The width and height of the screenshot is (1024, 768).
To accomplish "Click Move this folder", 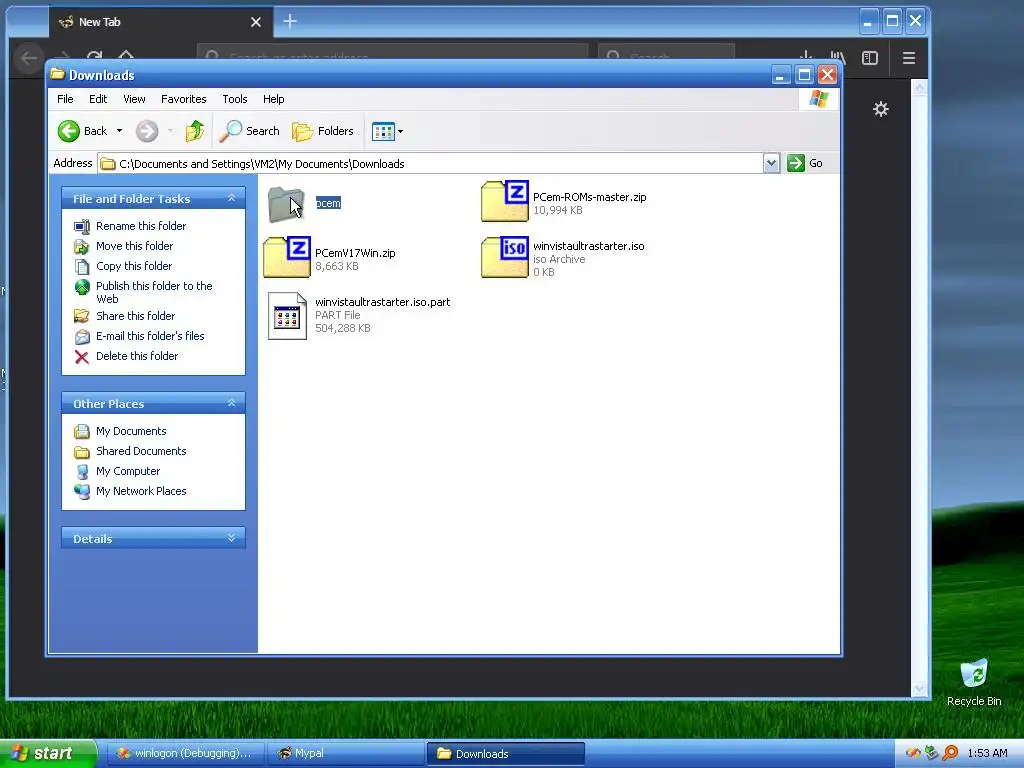I will pyautogui.click(x=135, y=246).
